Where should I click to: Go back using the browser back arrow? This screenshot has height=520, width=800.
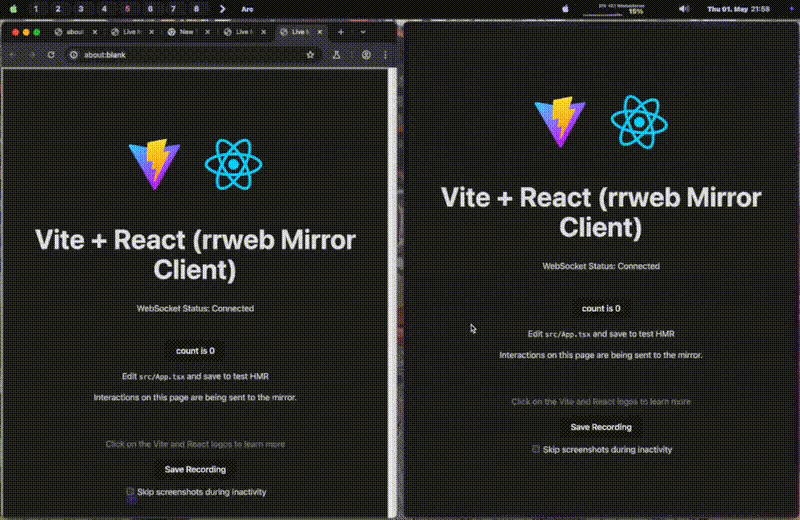[13, 55]
